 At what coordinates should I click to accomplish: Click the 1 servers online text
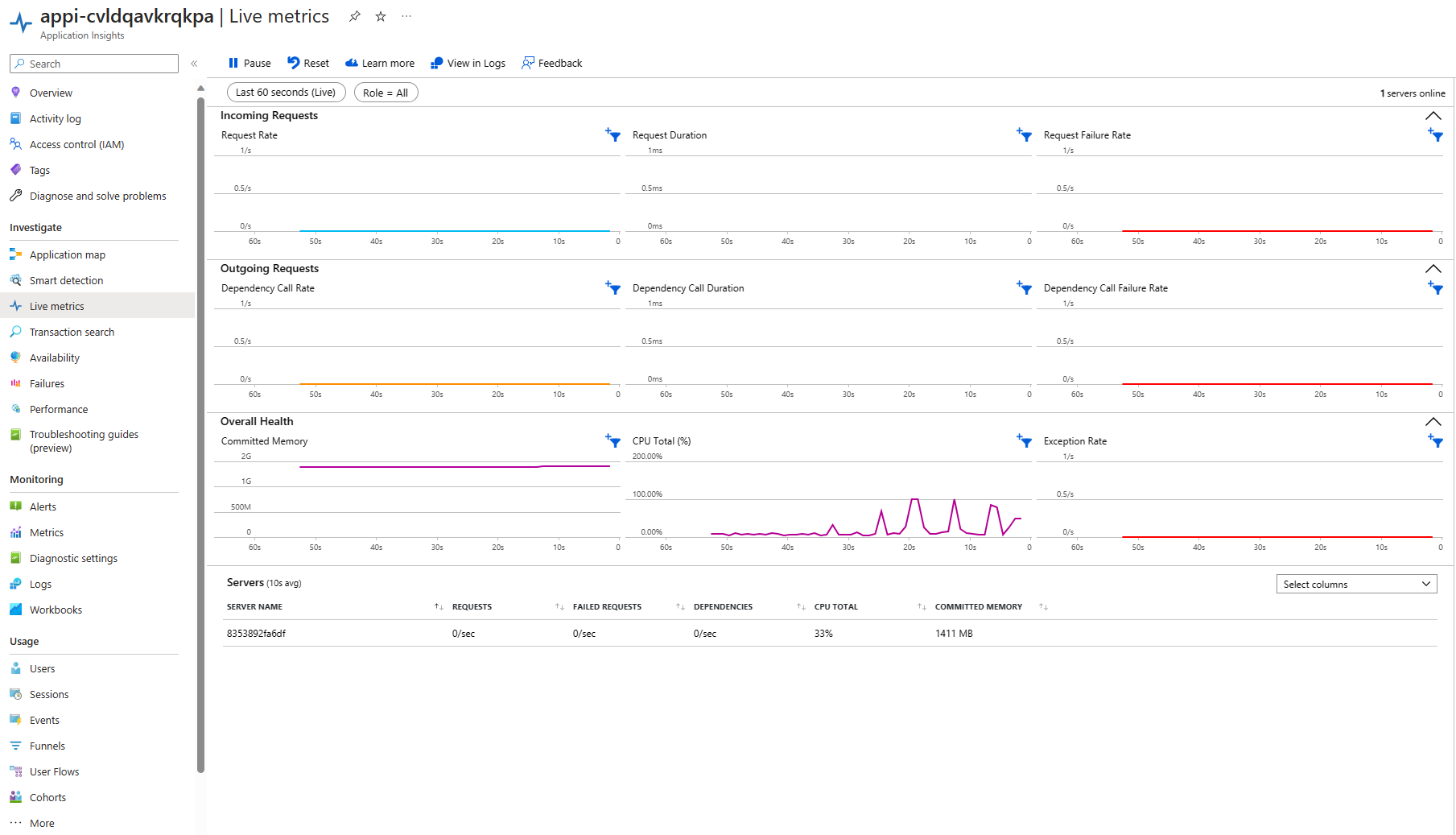point(1413,93)
